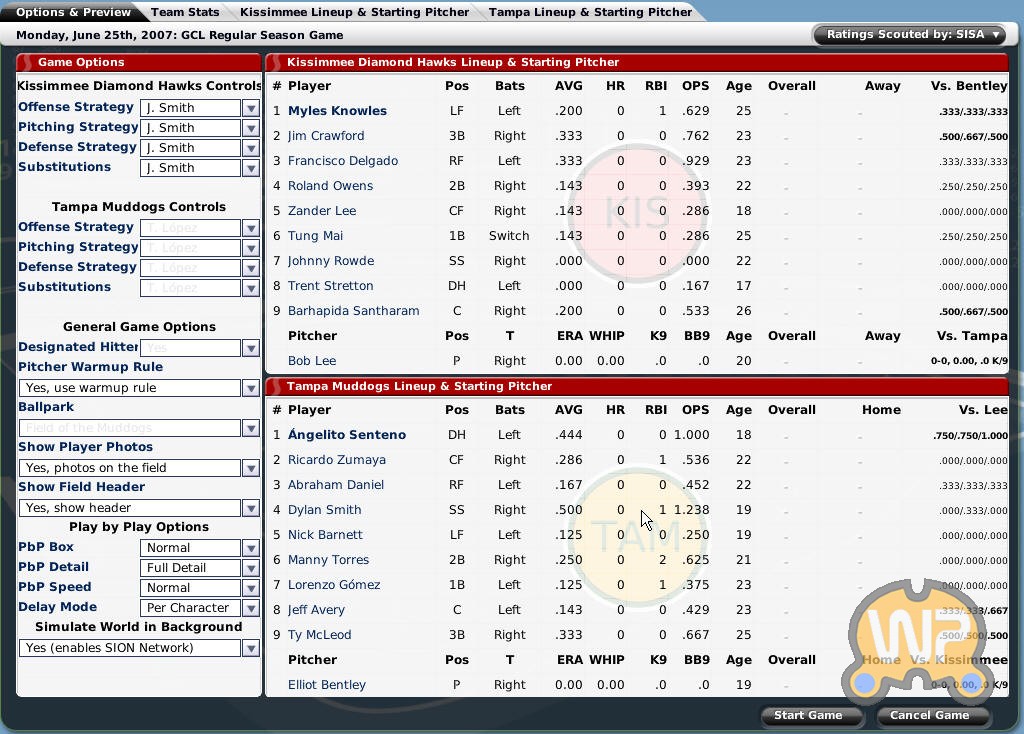Expand Simulate World in Background dropdown
1024x734 pixels.
click(x=250, y=648)
